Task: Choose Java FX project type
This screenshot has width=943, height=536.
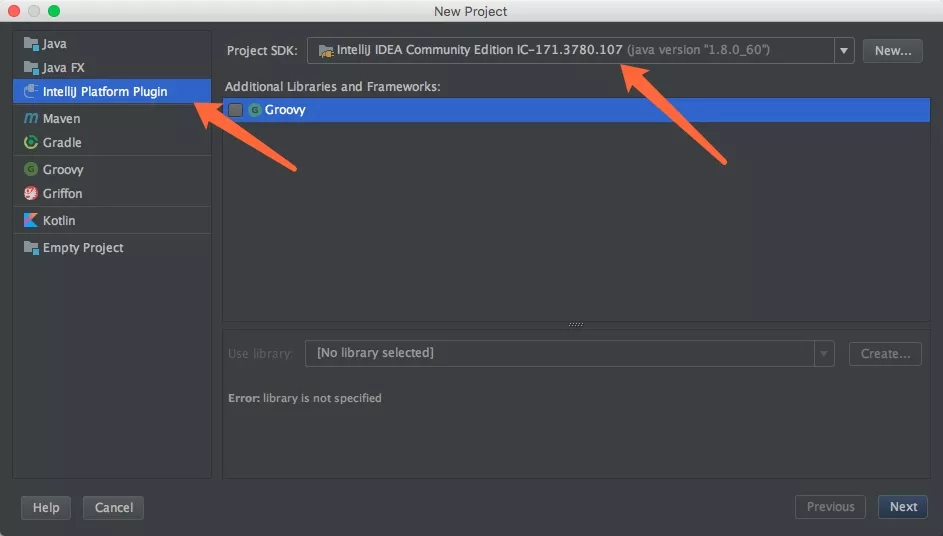Action: click(x=63, y=68)
